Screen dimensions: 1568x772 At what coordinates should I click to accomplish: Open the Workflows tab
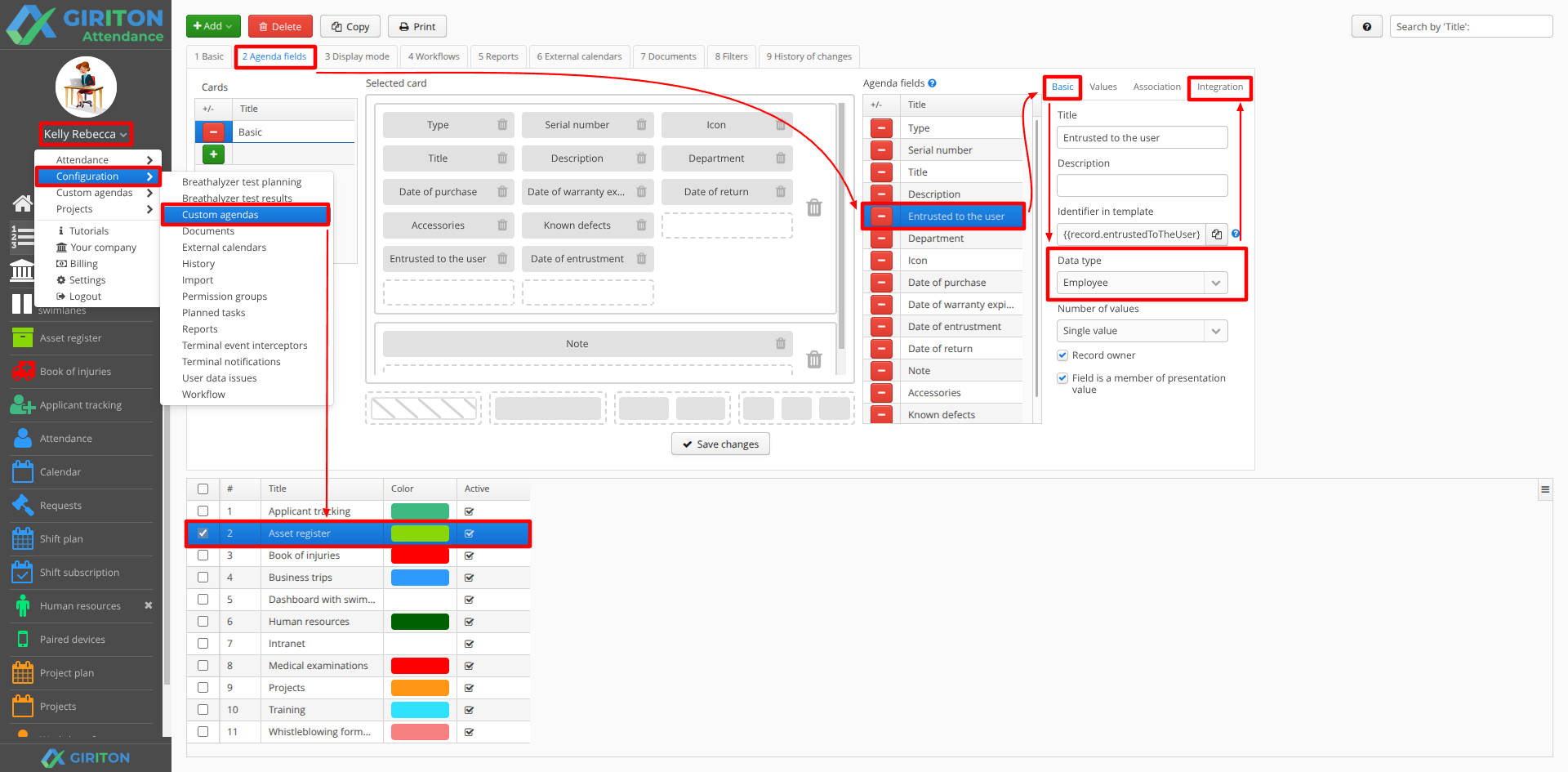(434, 56)
